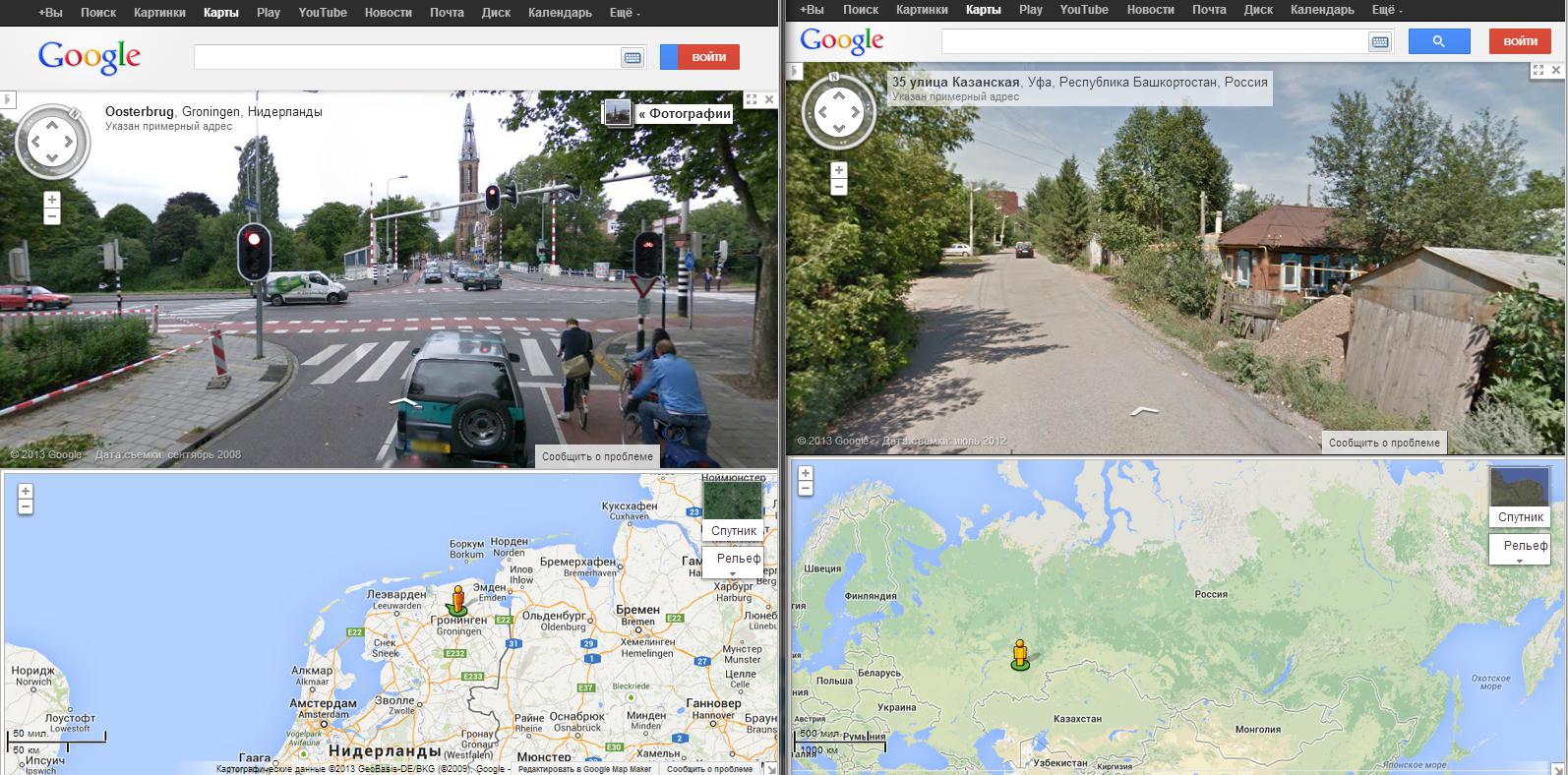Zoom in on Ufa street view
Viewport: 1568px width, 775px height.
[839, 170]
